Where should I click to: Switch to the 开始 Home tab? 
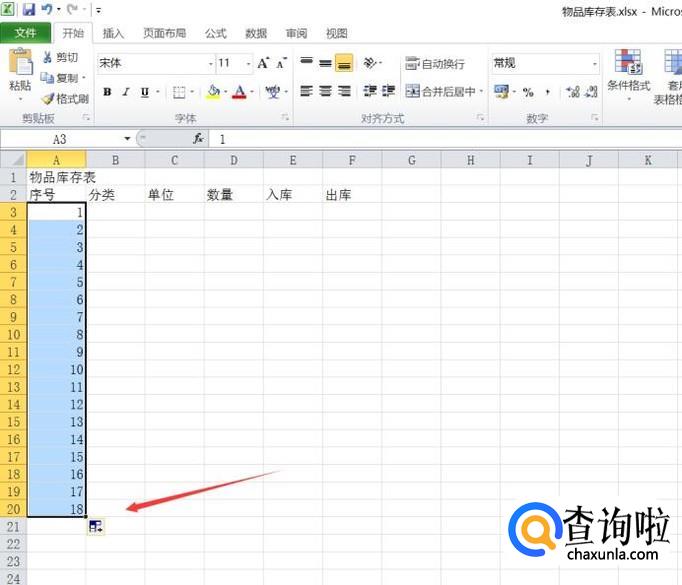click(x=73, y=33)
